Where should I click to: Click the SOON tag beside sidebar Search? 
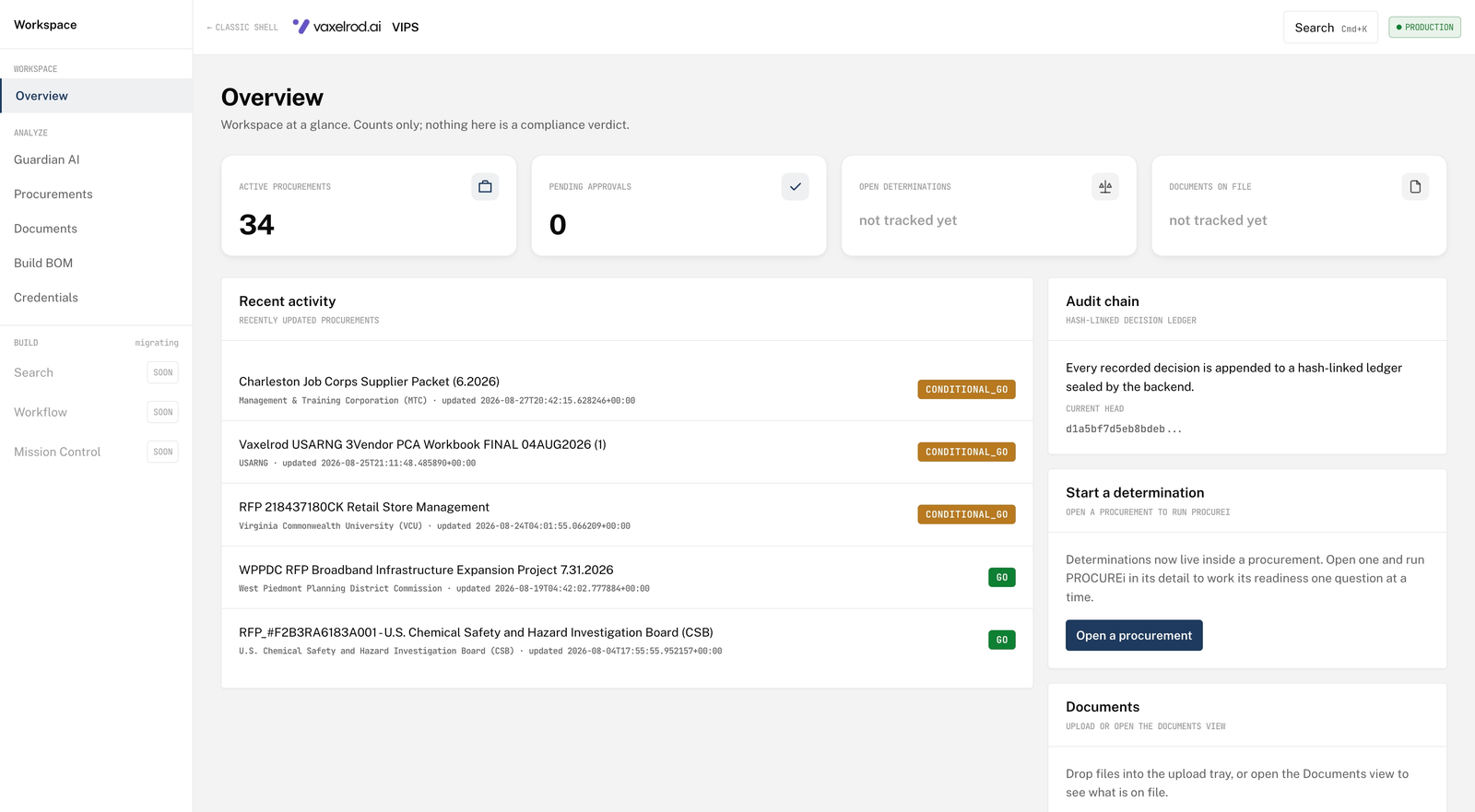point(163,372)
